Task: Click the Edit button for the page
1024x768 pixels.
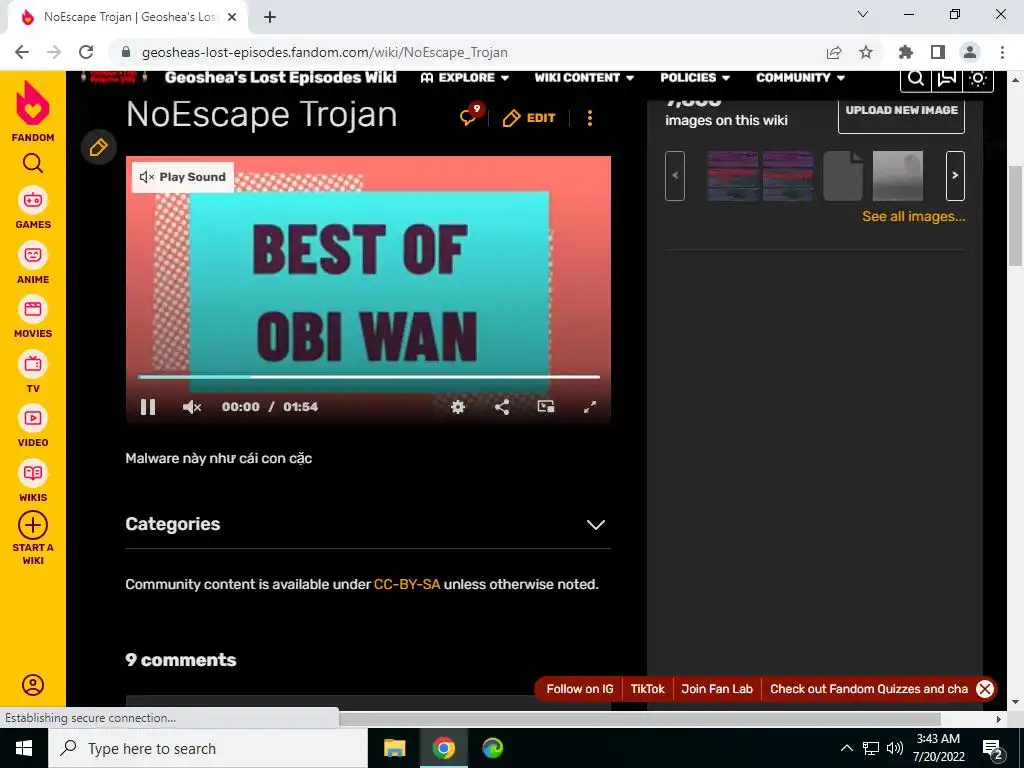Action: tap(529, 118)
